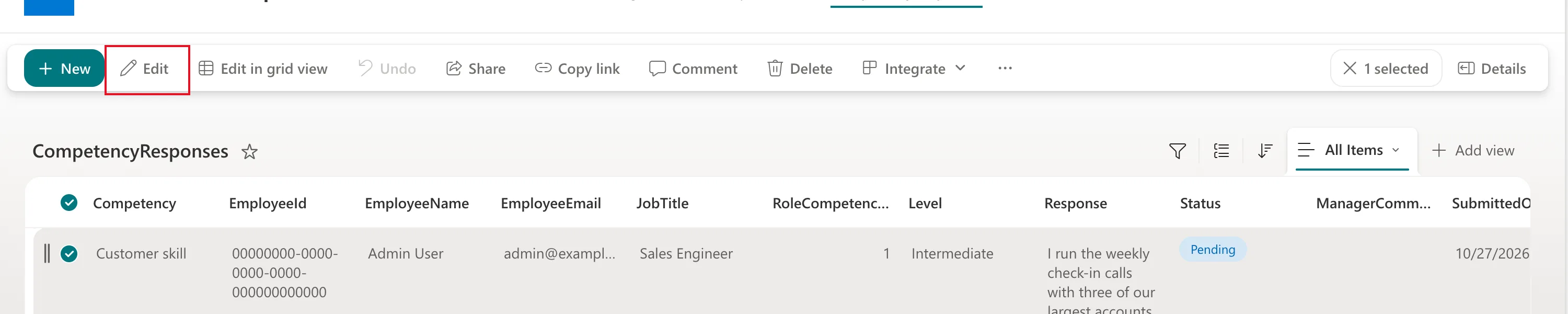Click the EmployeeName column header

[x=417, y=203]
